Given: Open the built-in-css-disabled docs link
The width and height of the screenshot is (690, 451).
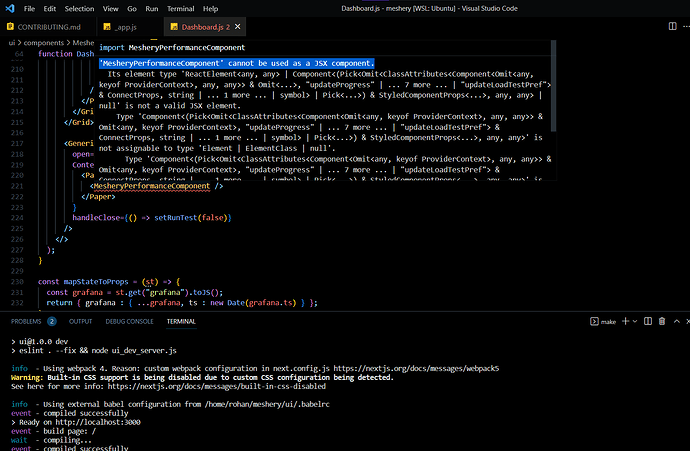Looking at the screenshot, I should pos(217,386).
